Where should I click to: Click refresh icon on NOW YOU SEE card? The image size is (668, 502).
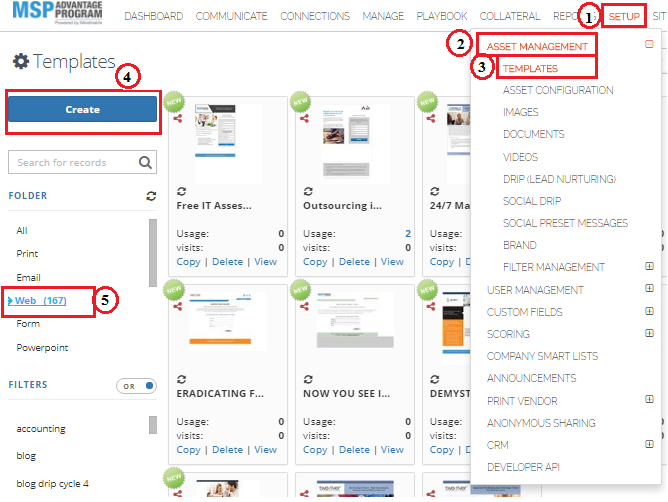(x=308, y=379)
